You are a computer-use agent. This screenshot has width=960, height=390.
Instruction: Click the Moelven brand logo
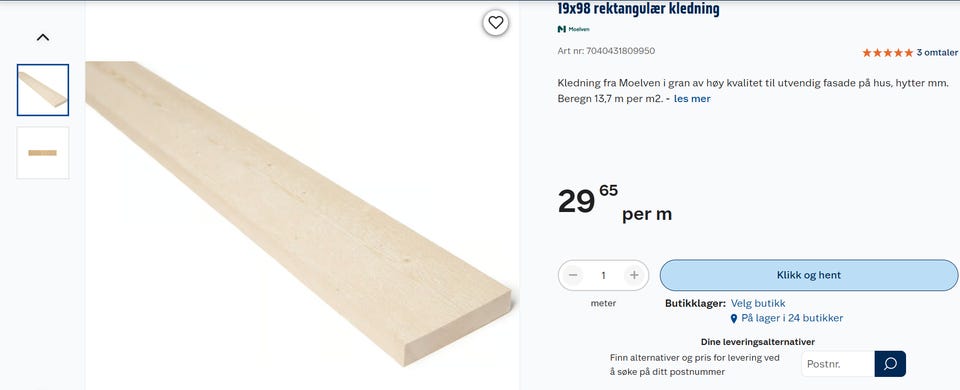(574, 29)
